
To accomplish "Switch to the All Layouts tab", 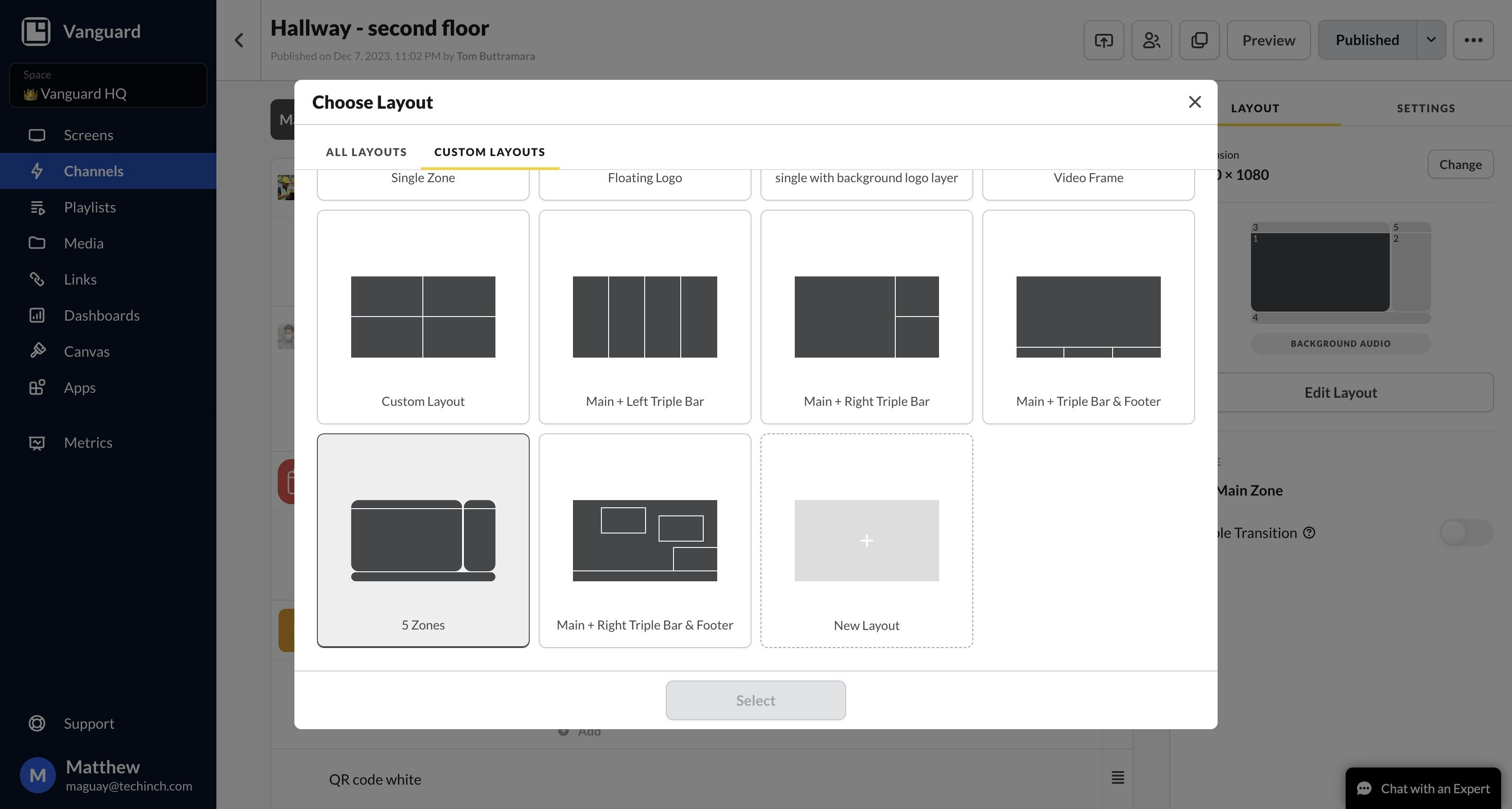I will tap(366, 152).
